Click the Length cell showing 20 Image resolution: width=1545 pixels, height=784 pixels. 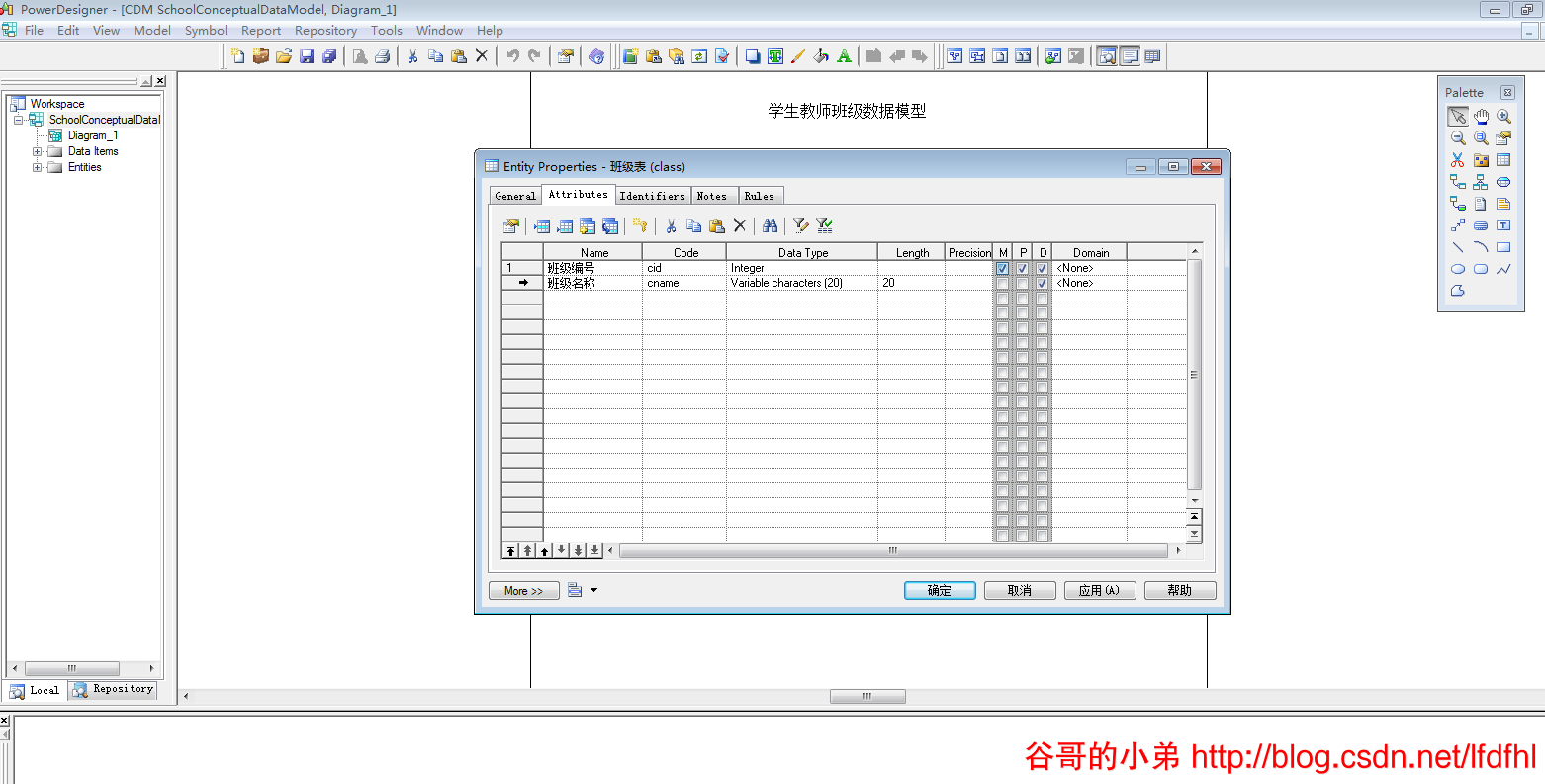(911, 283)
